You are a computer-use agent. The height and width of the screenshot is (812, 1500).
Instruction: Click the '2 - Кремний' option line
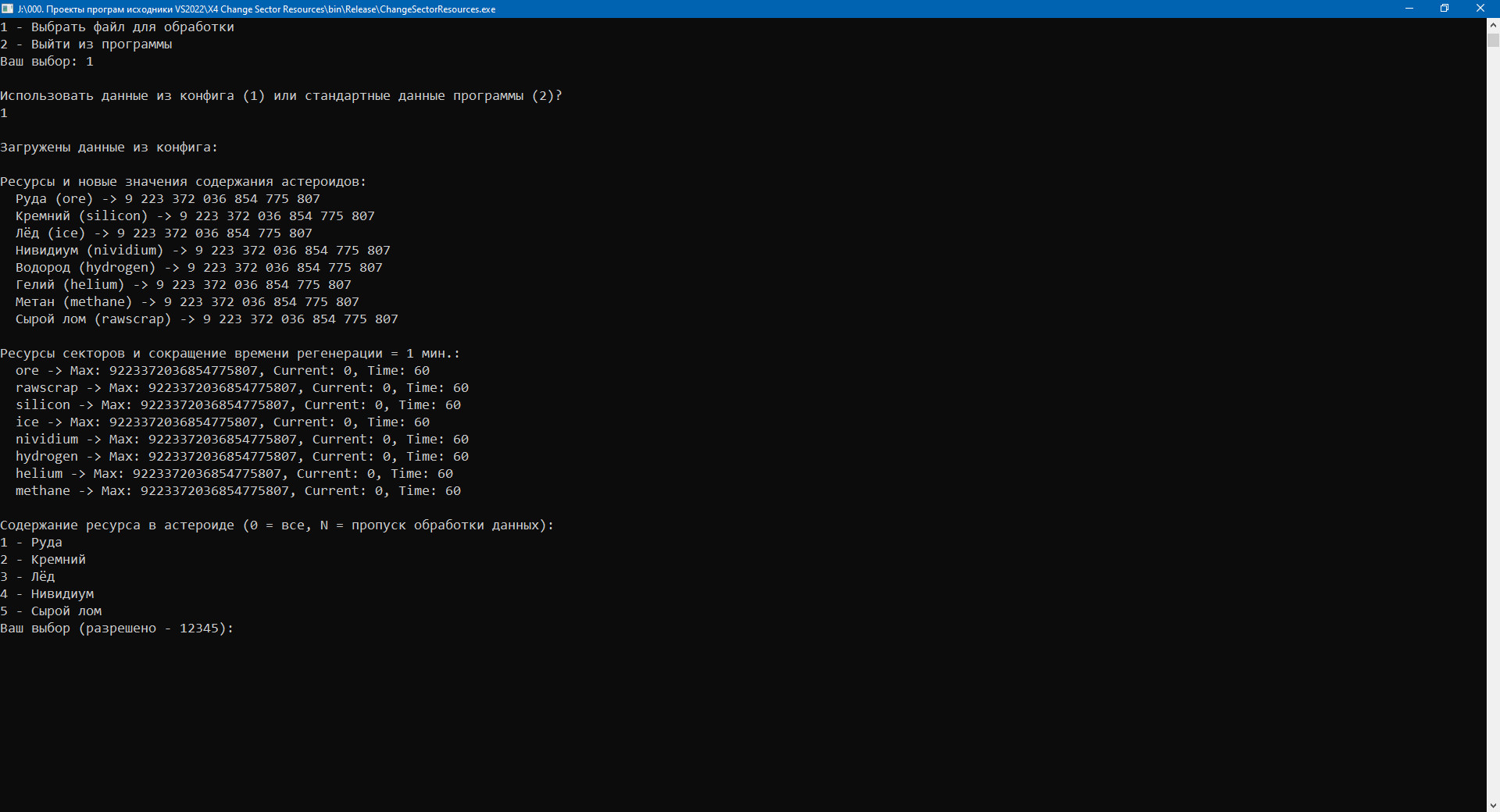click(43, 560)
